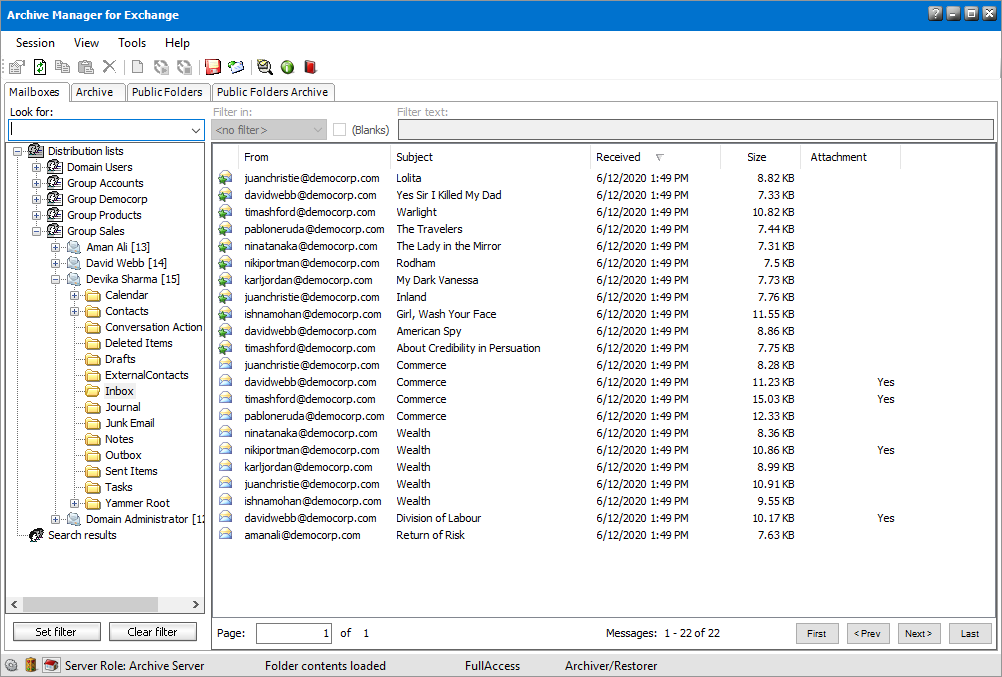
Task: Click the tree scrollbar right arrow
Action: [x=196, y=604]
